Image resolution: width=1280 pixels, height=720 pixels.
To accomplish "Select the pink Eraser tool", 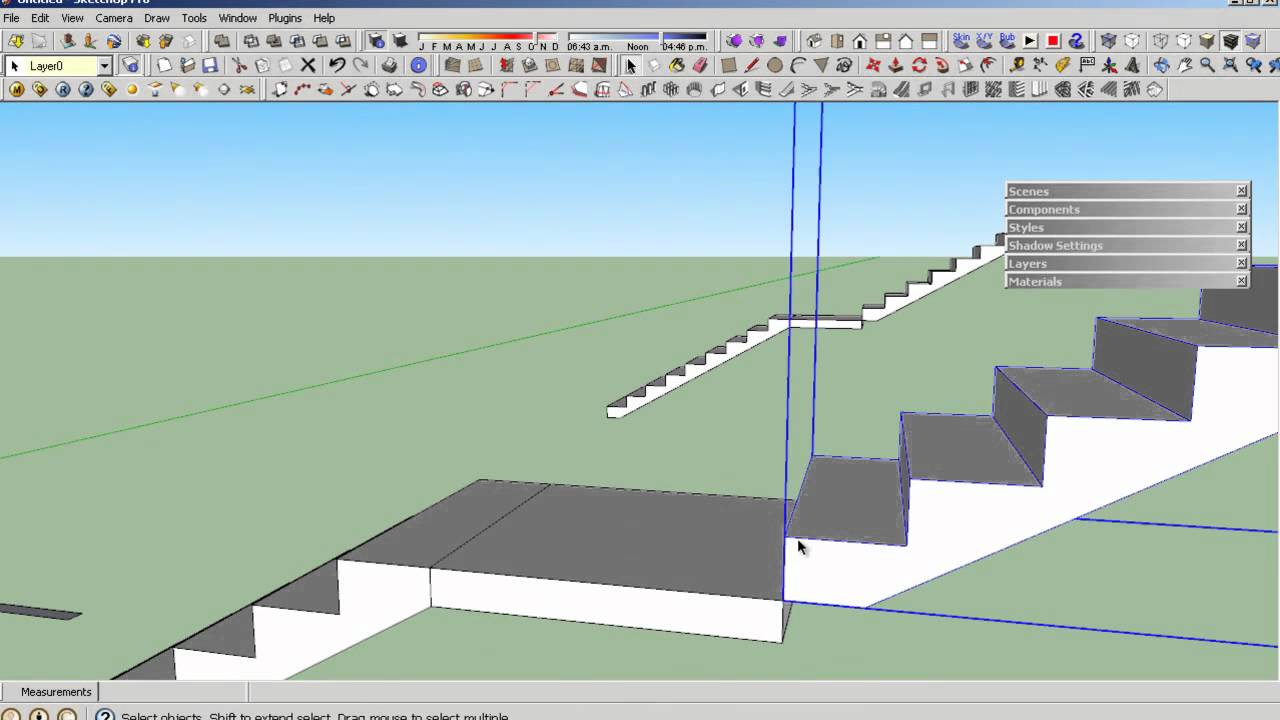I will (x=700, y=66).
